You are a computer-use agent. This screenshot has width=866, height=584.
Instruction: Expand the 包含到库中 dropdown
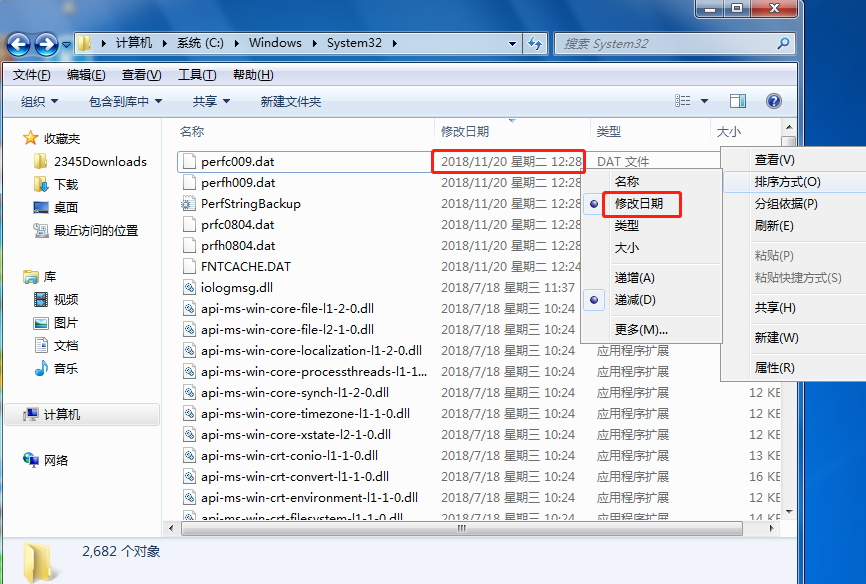point(125,101)
